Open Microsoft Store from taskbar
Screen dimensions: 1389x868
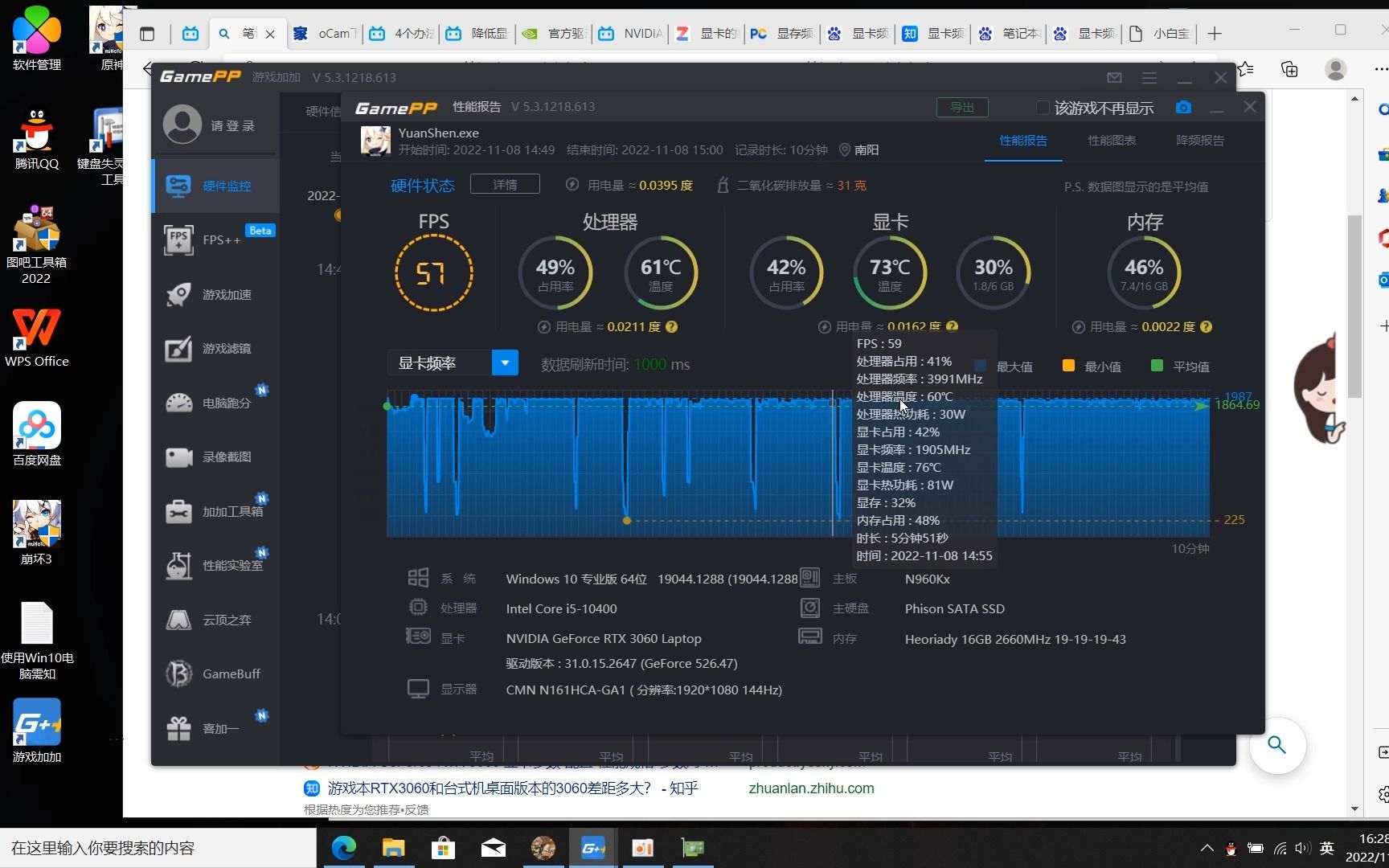443,848
